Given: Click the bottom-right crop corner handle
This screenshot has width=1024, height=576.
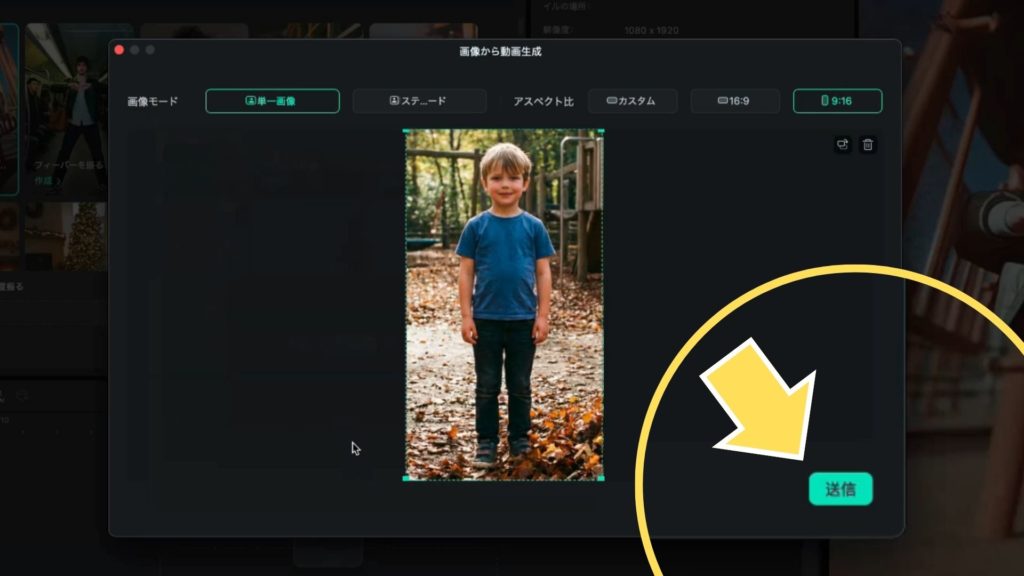Looking at the screenshot, I should tap(602, 478).
